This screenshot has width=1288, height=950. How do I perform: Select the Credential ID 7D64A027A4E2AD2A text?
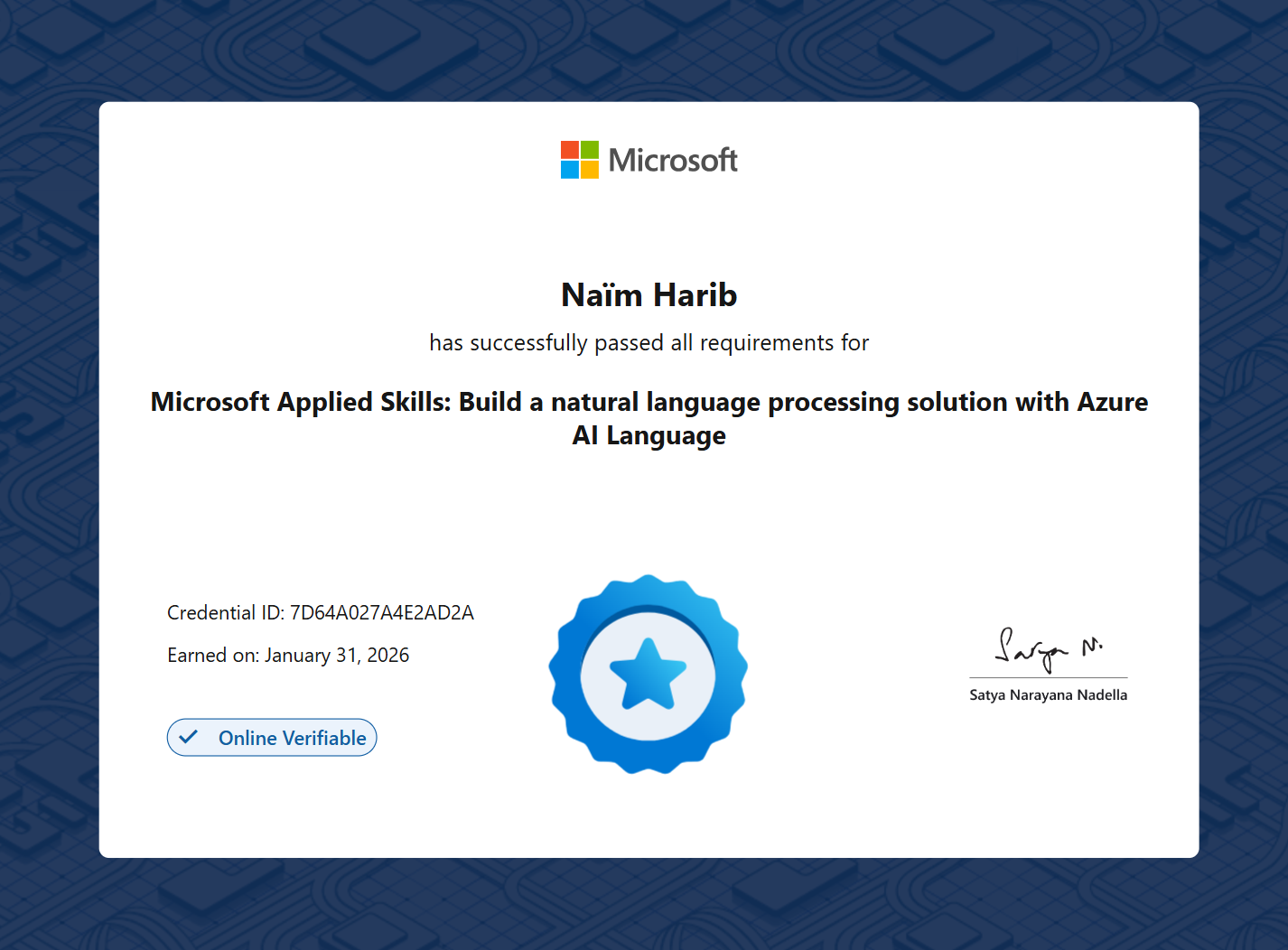321,612
